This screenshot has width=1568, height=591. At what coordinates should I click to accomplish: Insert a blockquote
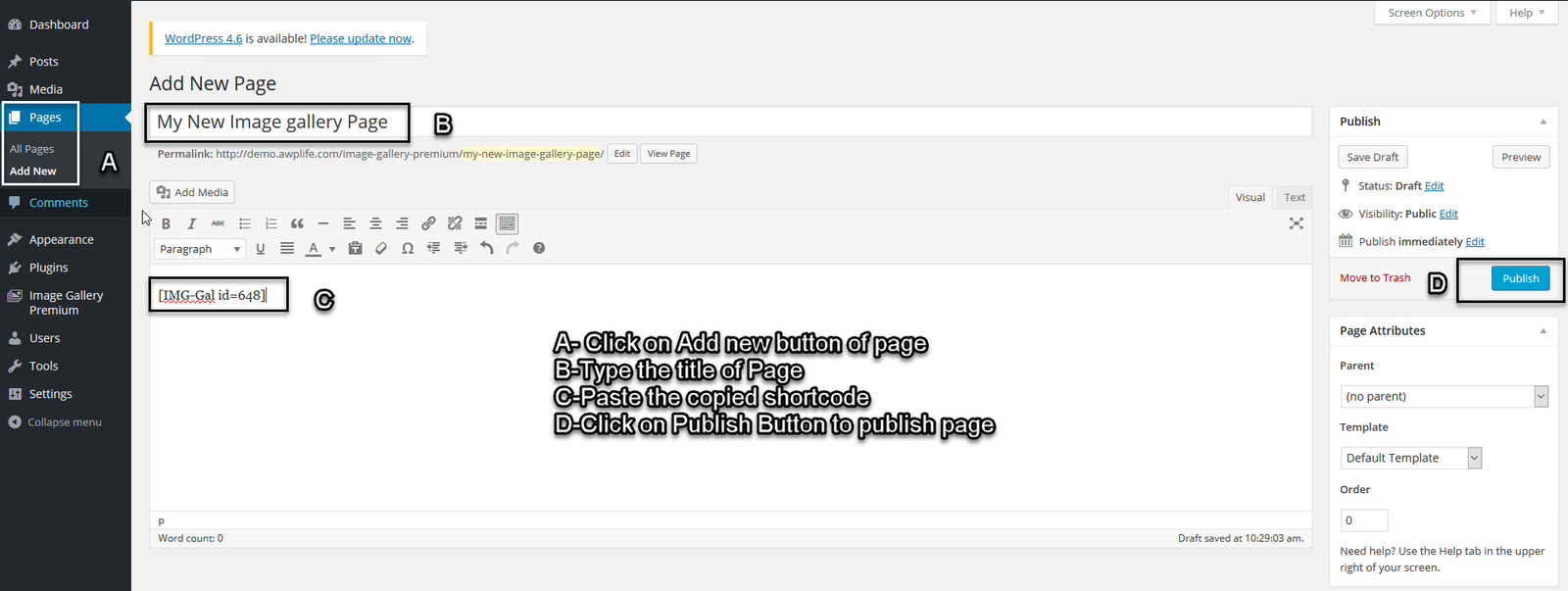click(x=297, y=223)
